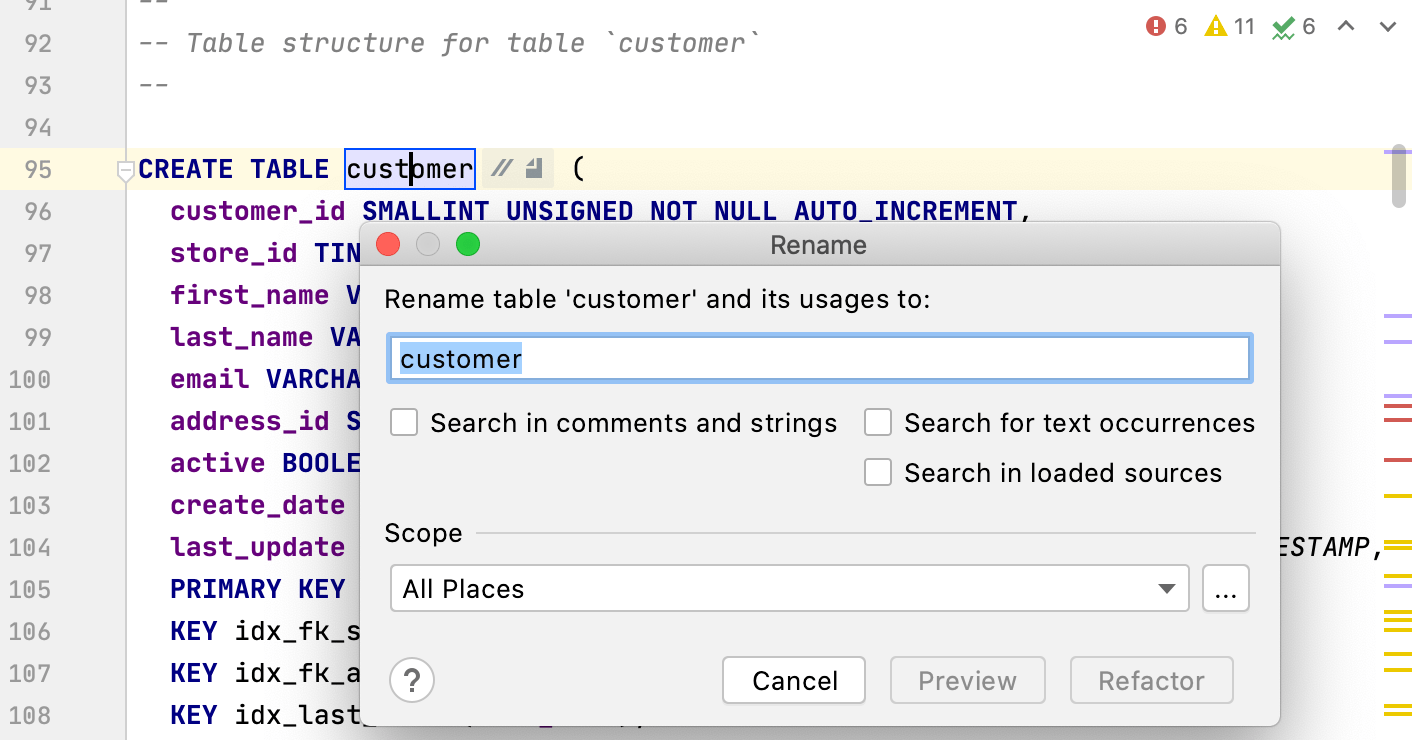Cancel the rename dialog
Image resolution: width=1412 pixels, height=740 pixels.
(x=793, y=680)
